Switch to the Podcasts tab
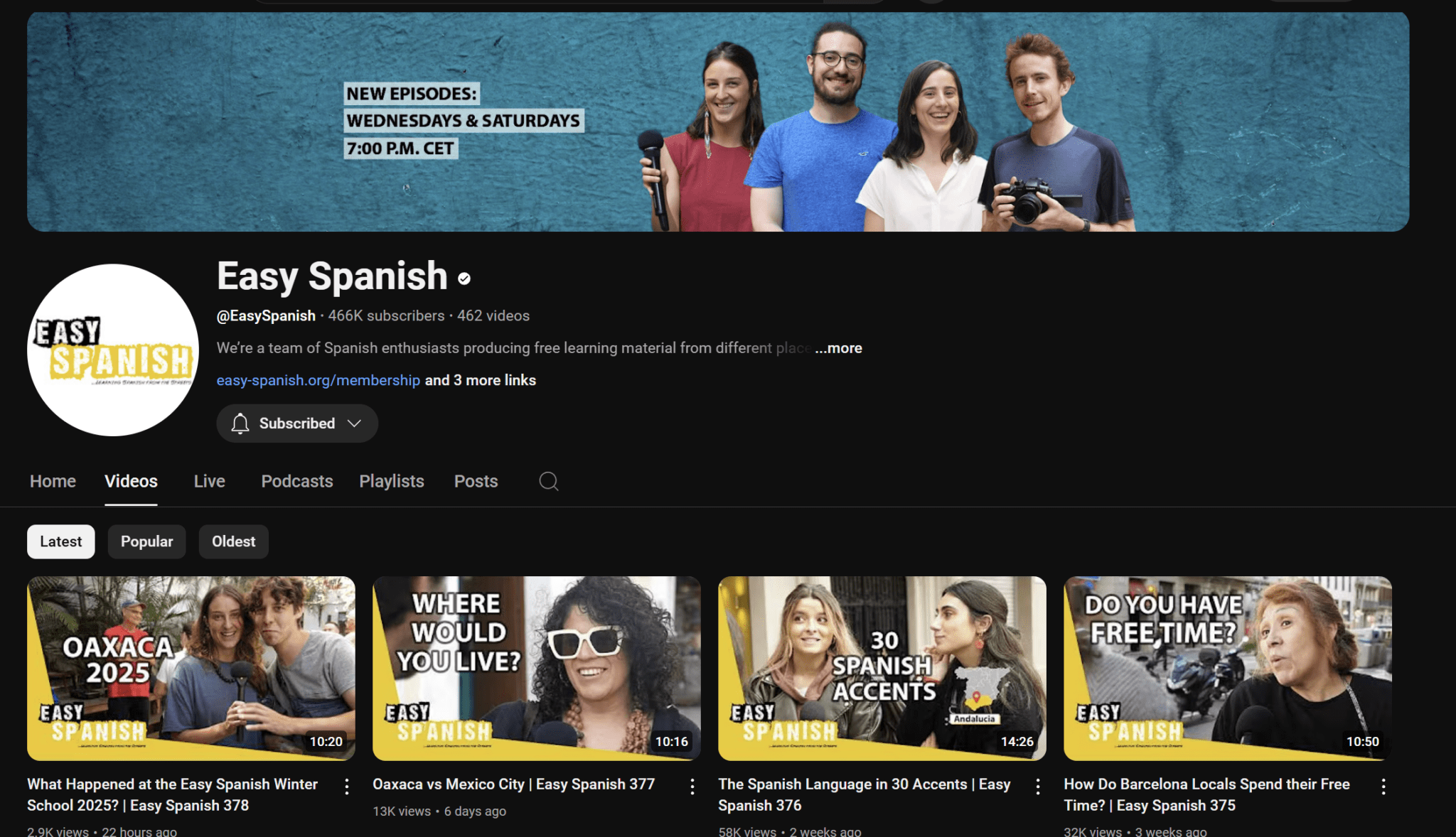This screenshot has height=837, width=1456. click(296, 481)
